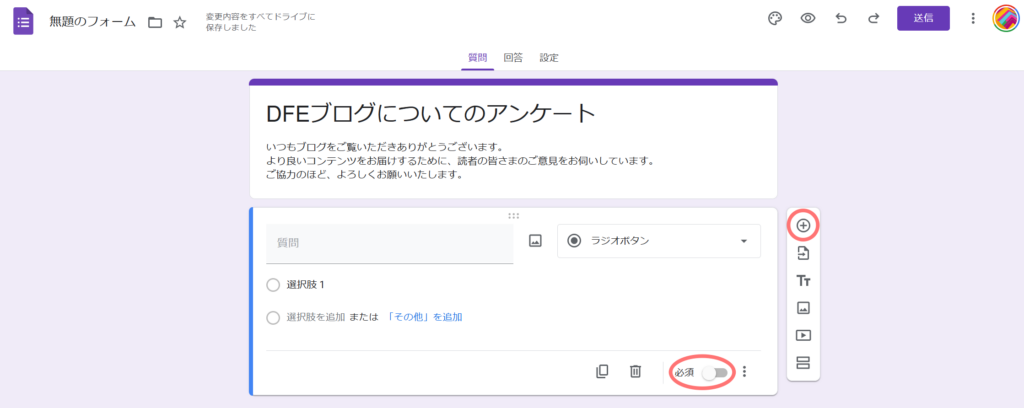Image resolution: width=1024 pixels, height=408 pixels.
Task: Click the import questions icon
Action: click(803, 254)
